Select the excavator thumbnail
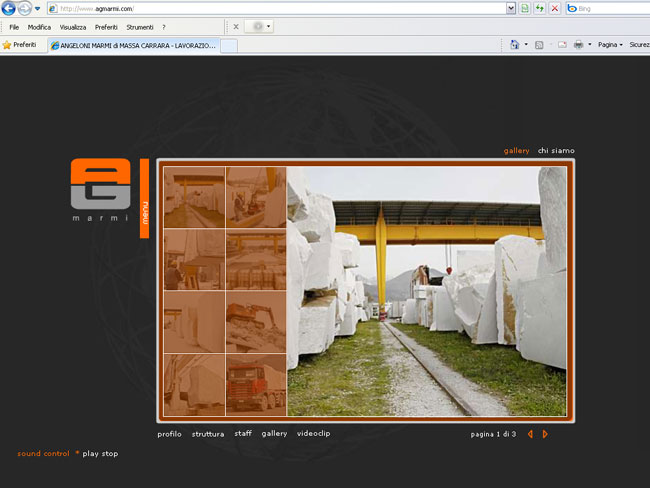Viewport: 650px width, 488px height. click(256, 322)
